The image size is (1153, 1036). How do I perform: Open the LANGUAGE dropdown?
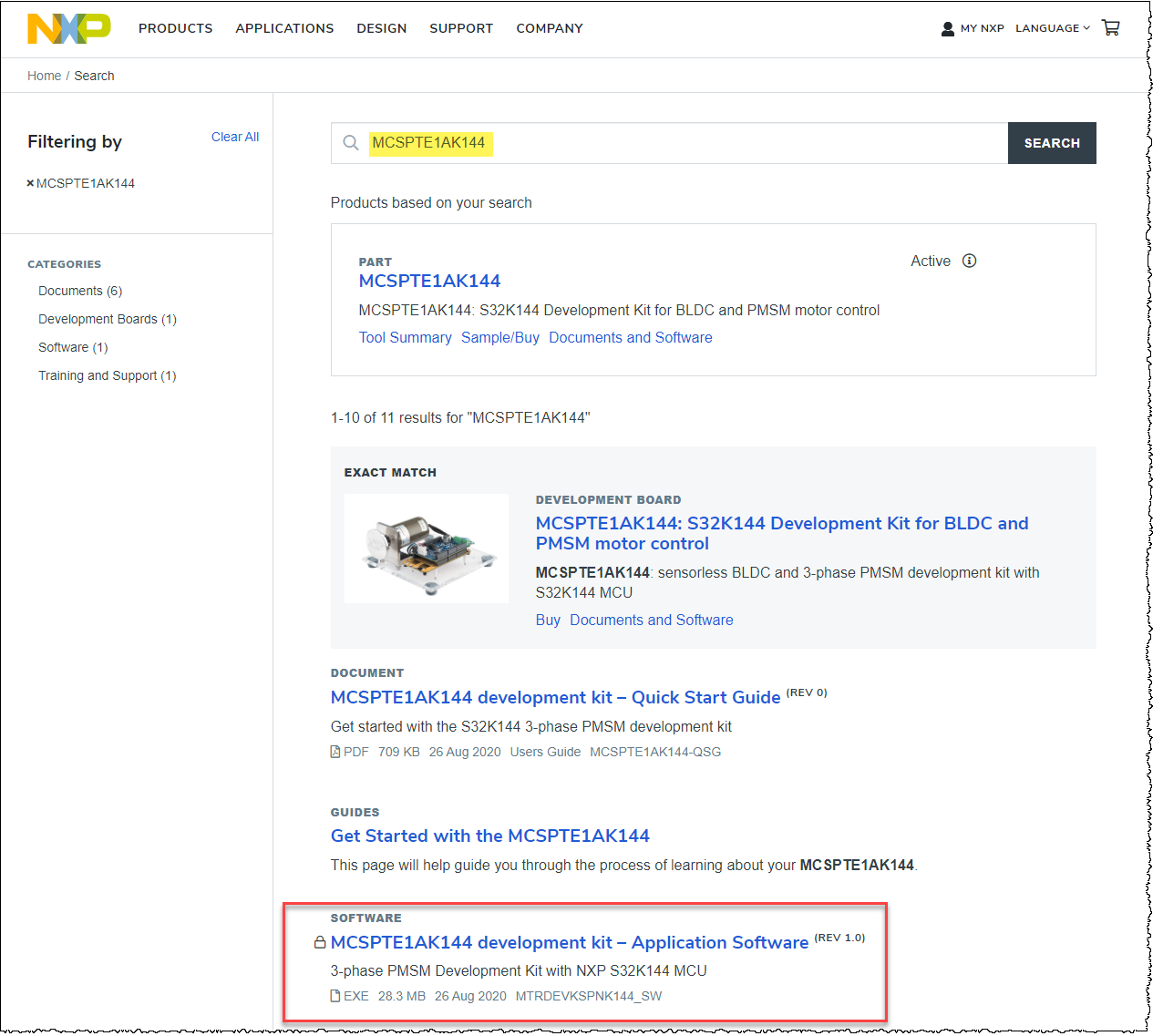tap(1052, 28)
